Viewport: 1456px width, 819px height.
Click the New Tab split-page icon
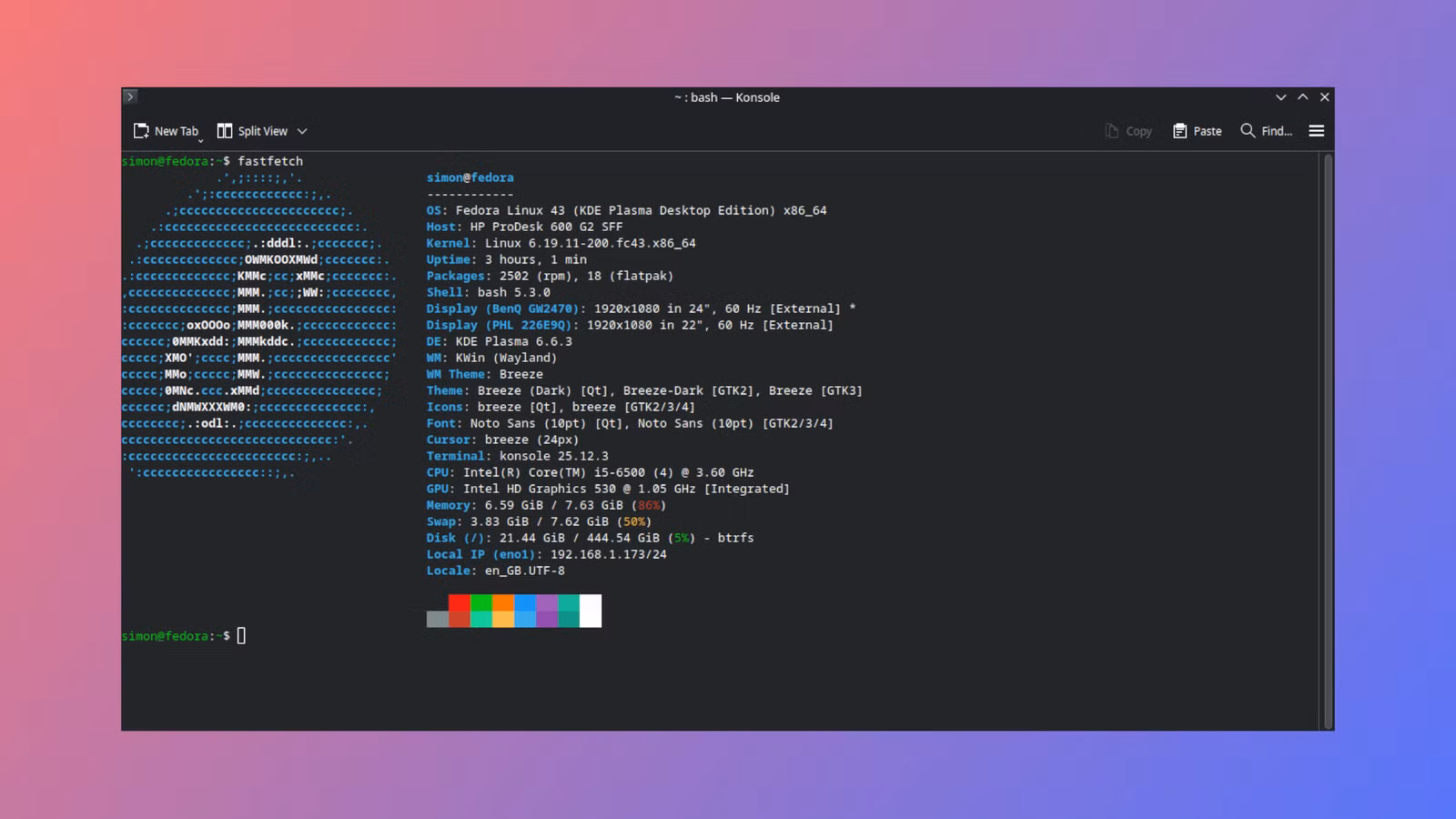[x=140, y=130]
